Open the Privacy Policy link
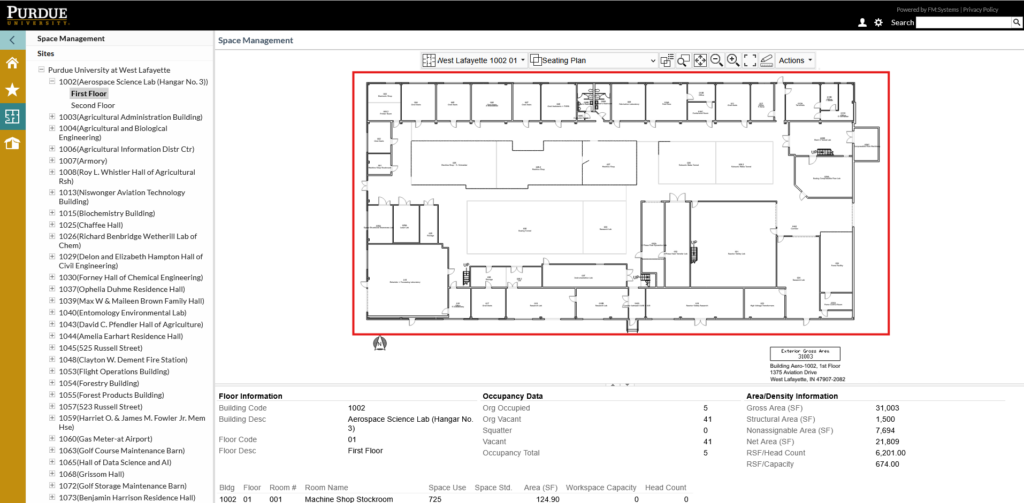1024x503 pixels. (x=980, y=10)
